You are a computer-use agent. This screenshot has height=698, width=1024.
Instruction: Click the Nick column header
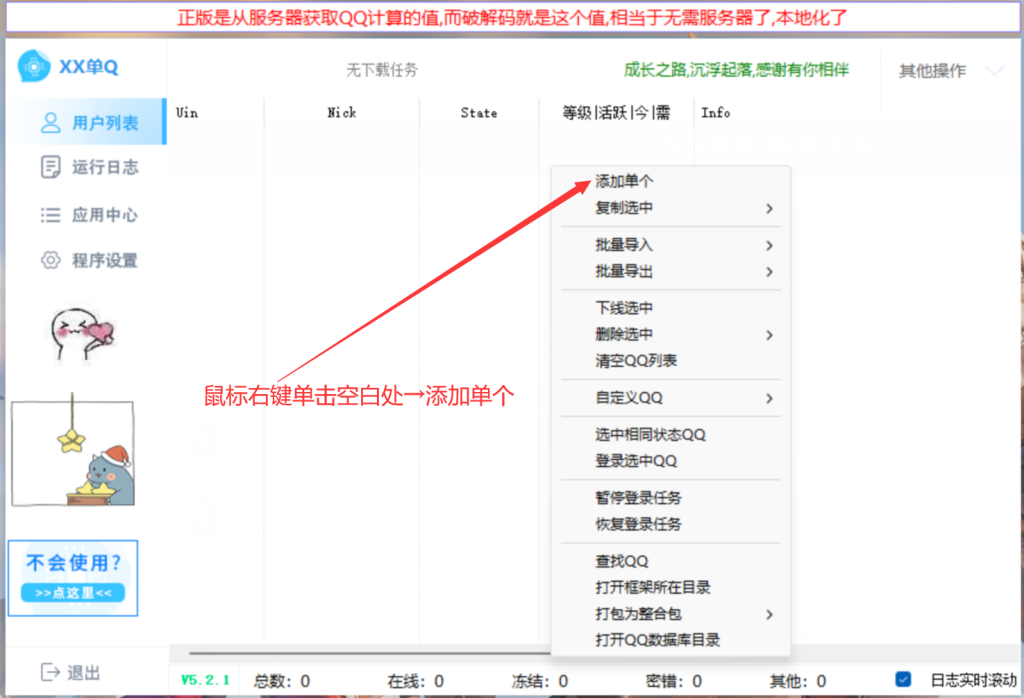point(342,112)
